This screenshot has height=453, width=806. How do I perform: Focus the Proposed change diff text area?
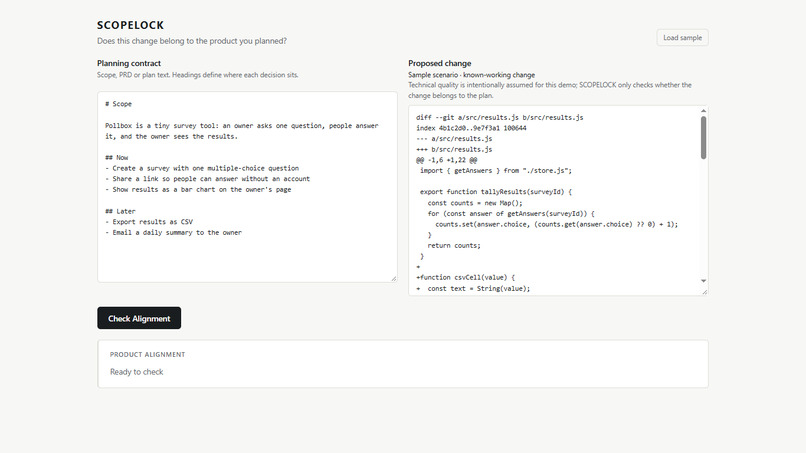point(558,201)
